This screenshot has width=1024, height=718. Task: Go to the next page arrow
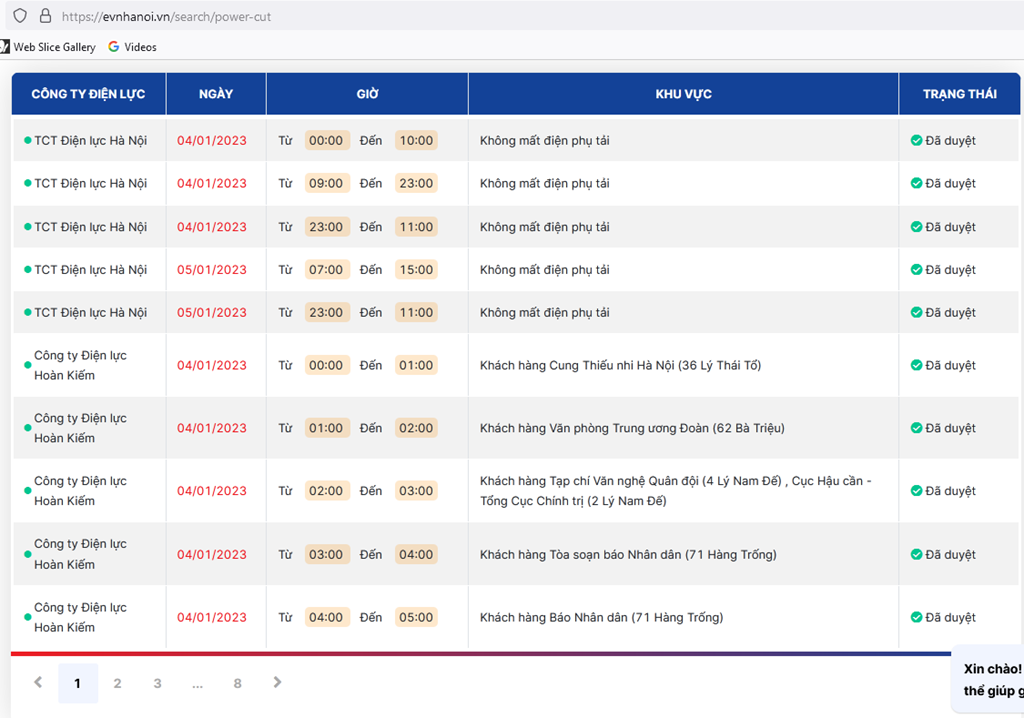pos(277,683)
